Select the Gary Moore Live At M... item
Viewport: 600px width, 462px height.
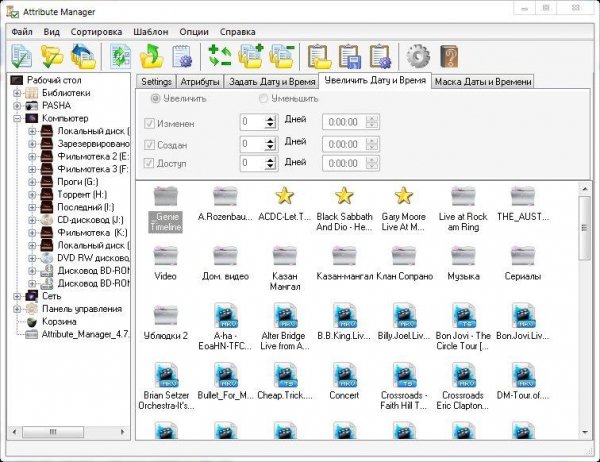coord(403,210)
